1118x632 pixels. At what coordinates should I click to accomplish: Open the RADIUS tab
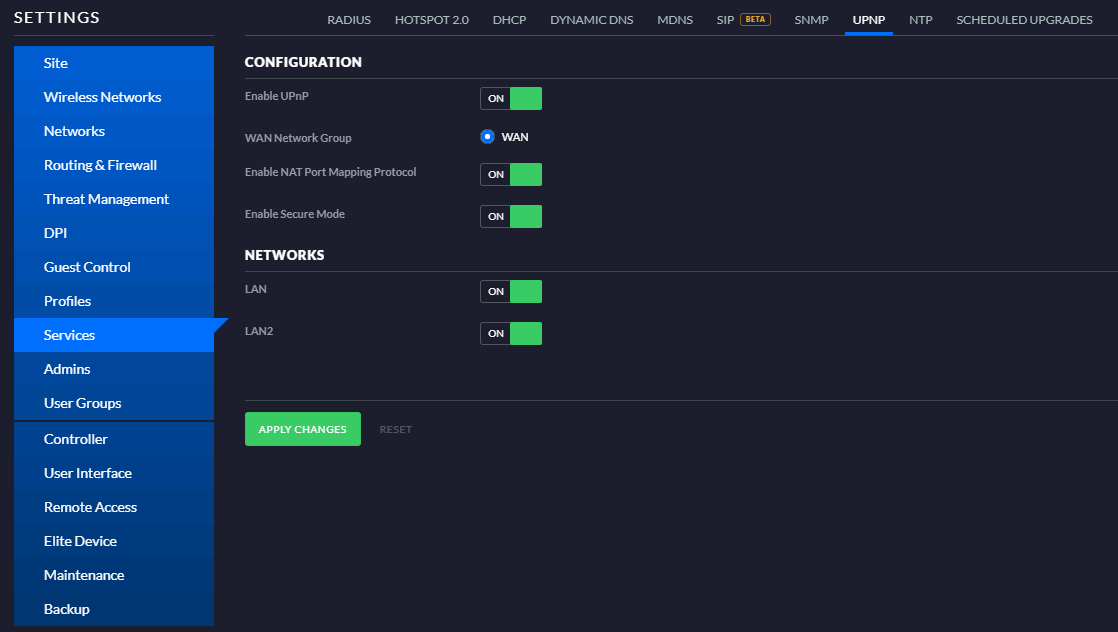tap(349, 20)
